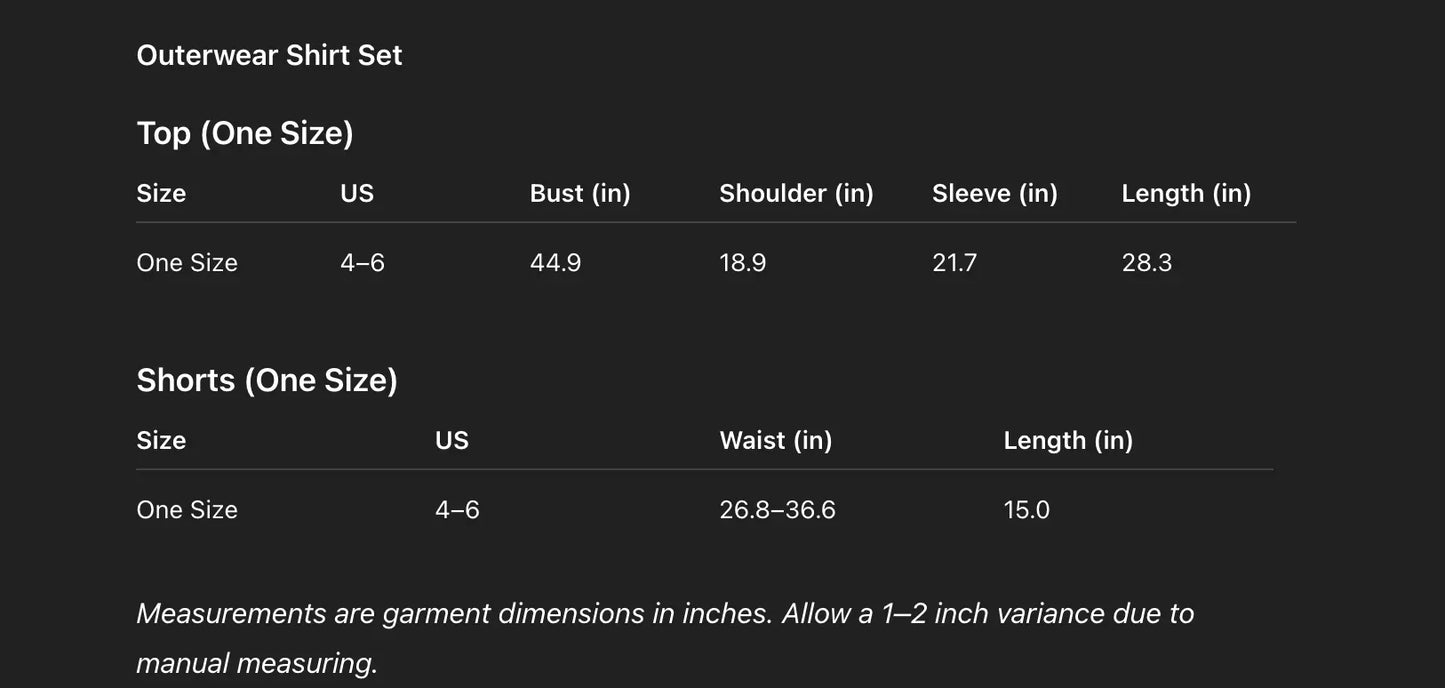
Task: Click the Waist (in) column header
Action: (775, 440)
